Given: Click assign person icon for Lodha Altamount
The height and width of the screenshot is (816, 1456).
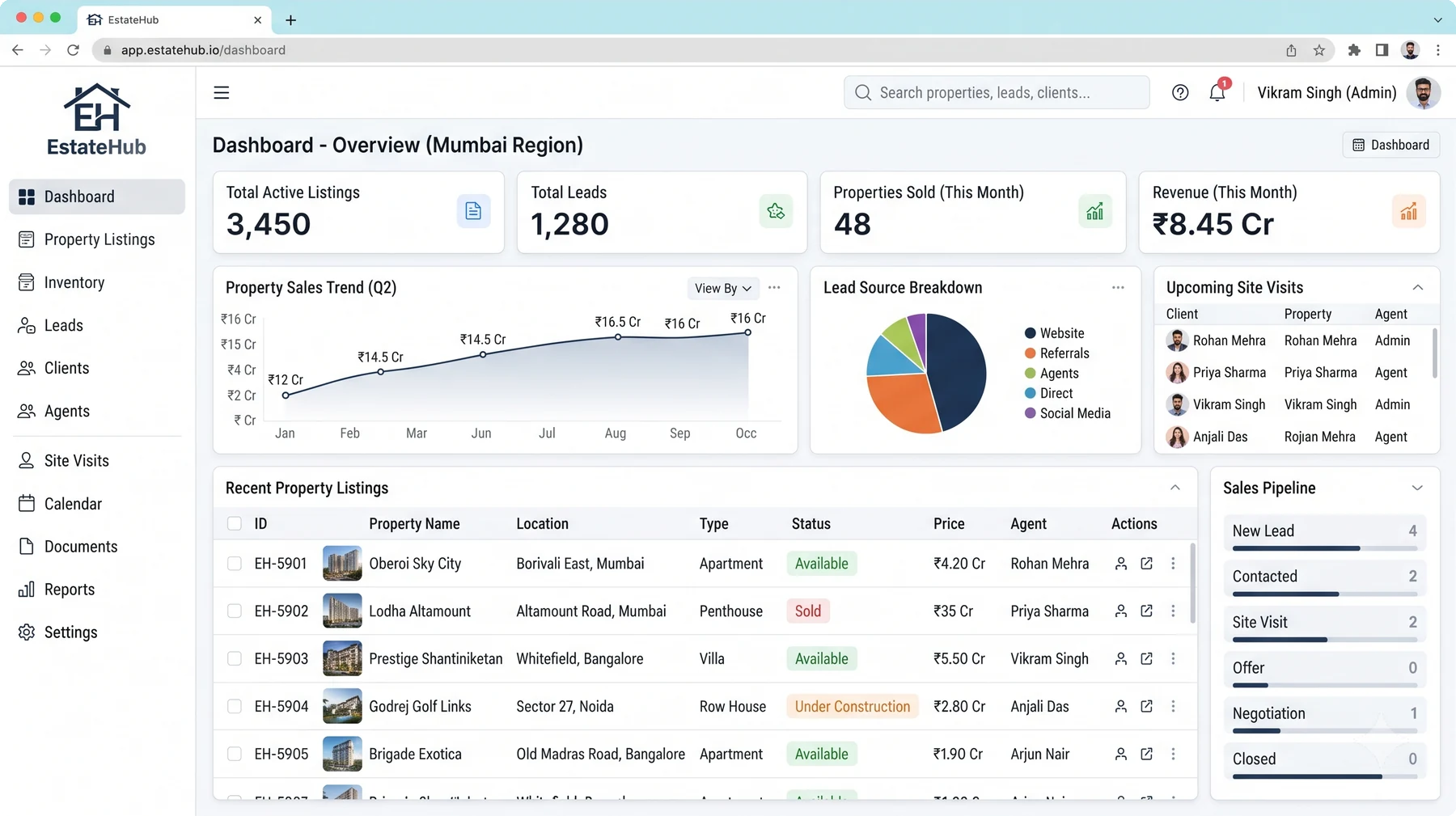Looking at the screenshot, I should click(x=1120, y=611).
